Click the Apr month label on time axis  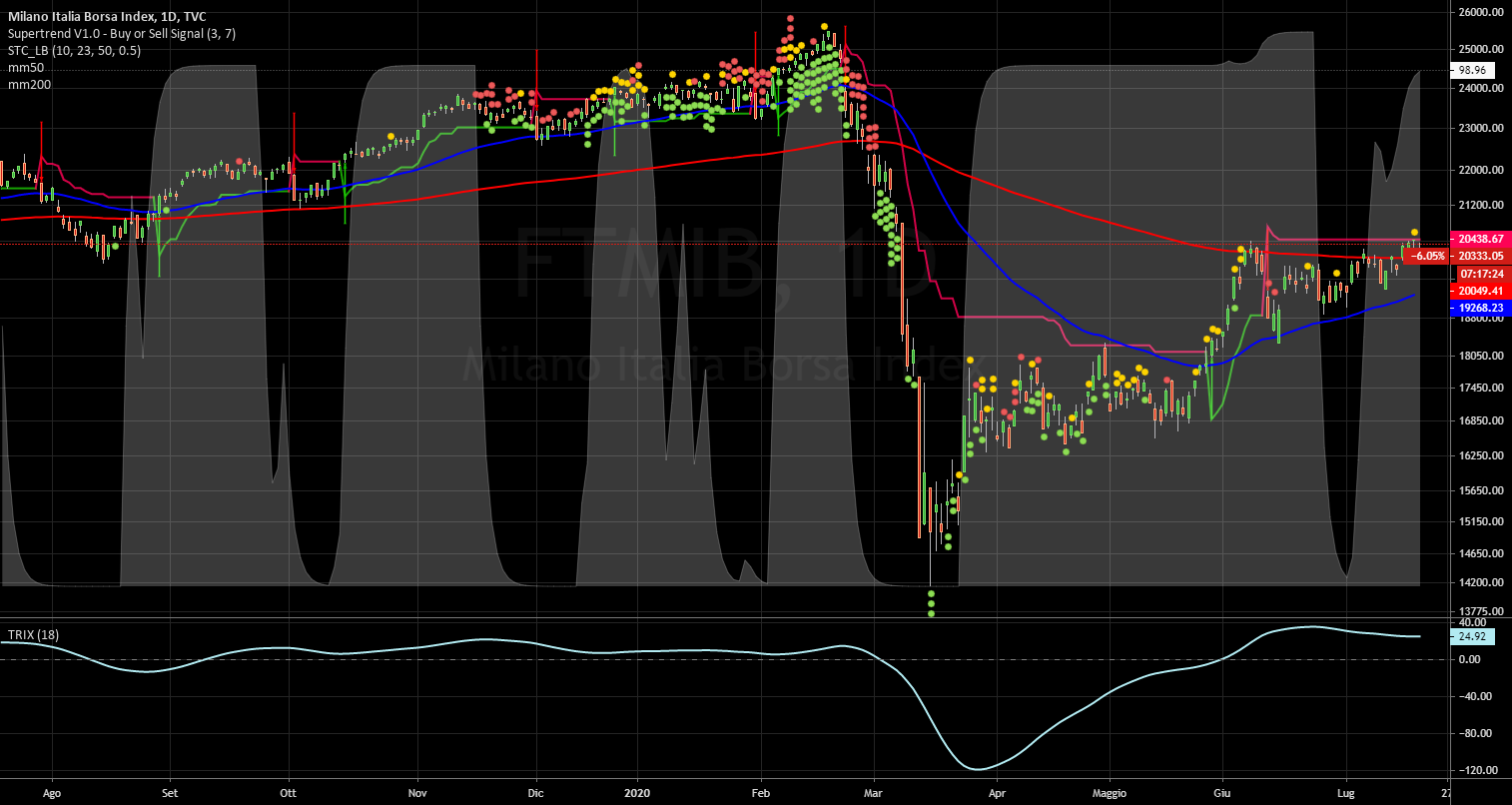(x=995, y=793)
